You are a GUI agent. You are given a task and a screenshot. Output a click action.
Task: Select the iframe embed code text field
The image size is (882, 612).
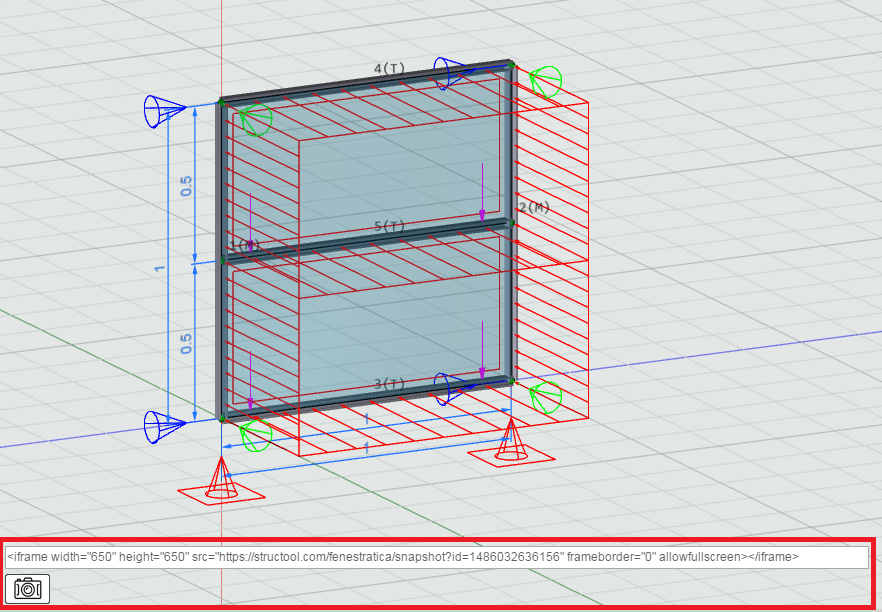[437, 557]
